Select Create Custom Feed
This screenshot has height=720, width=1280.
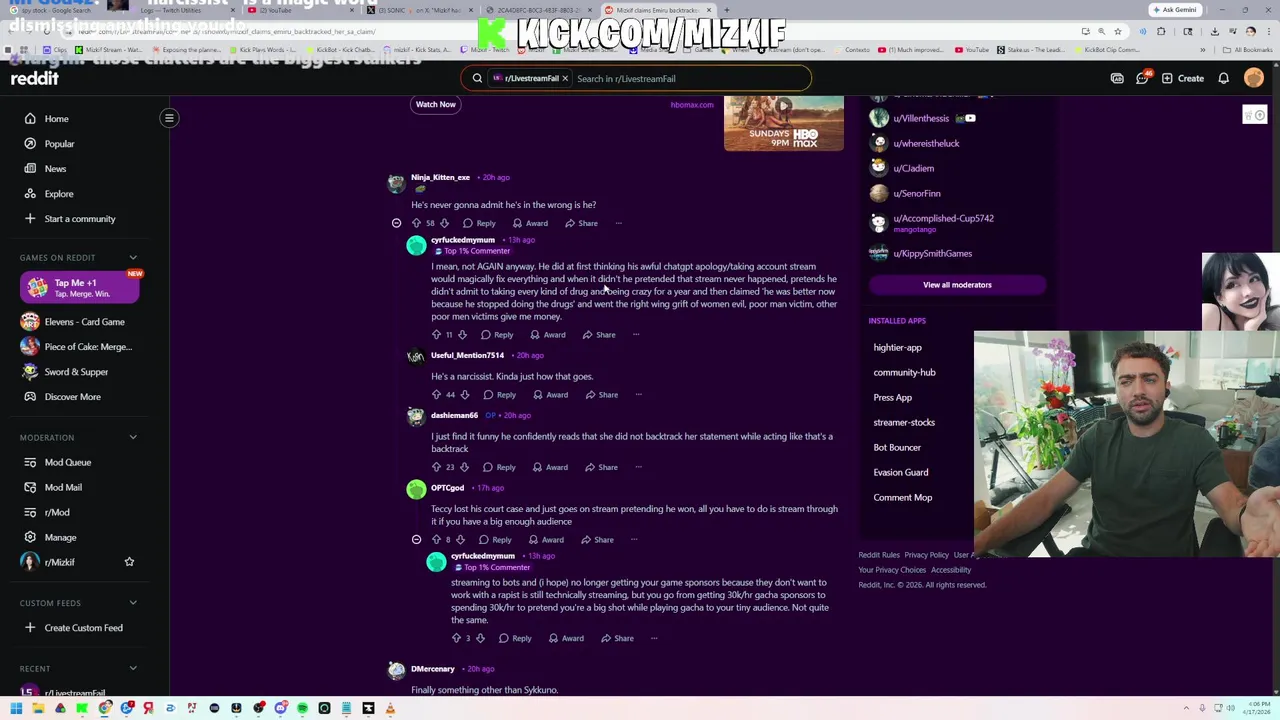pos(83,628)
